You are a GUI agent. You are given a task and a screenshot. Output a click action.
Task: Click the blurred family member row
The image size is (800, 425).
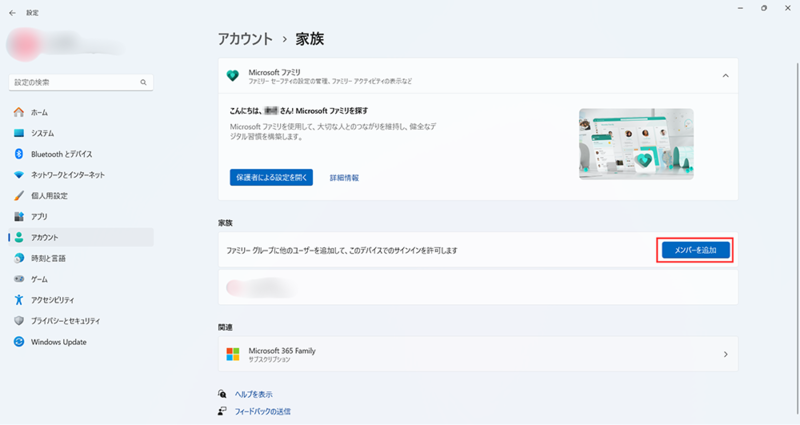[478, 288]
